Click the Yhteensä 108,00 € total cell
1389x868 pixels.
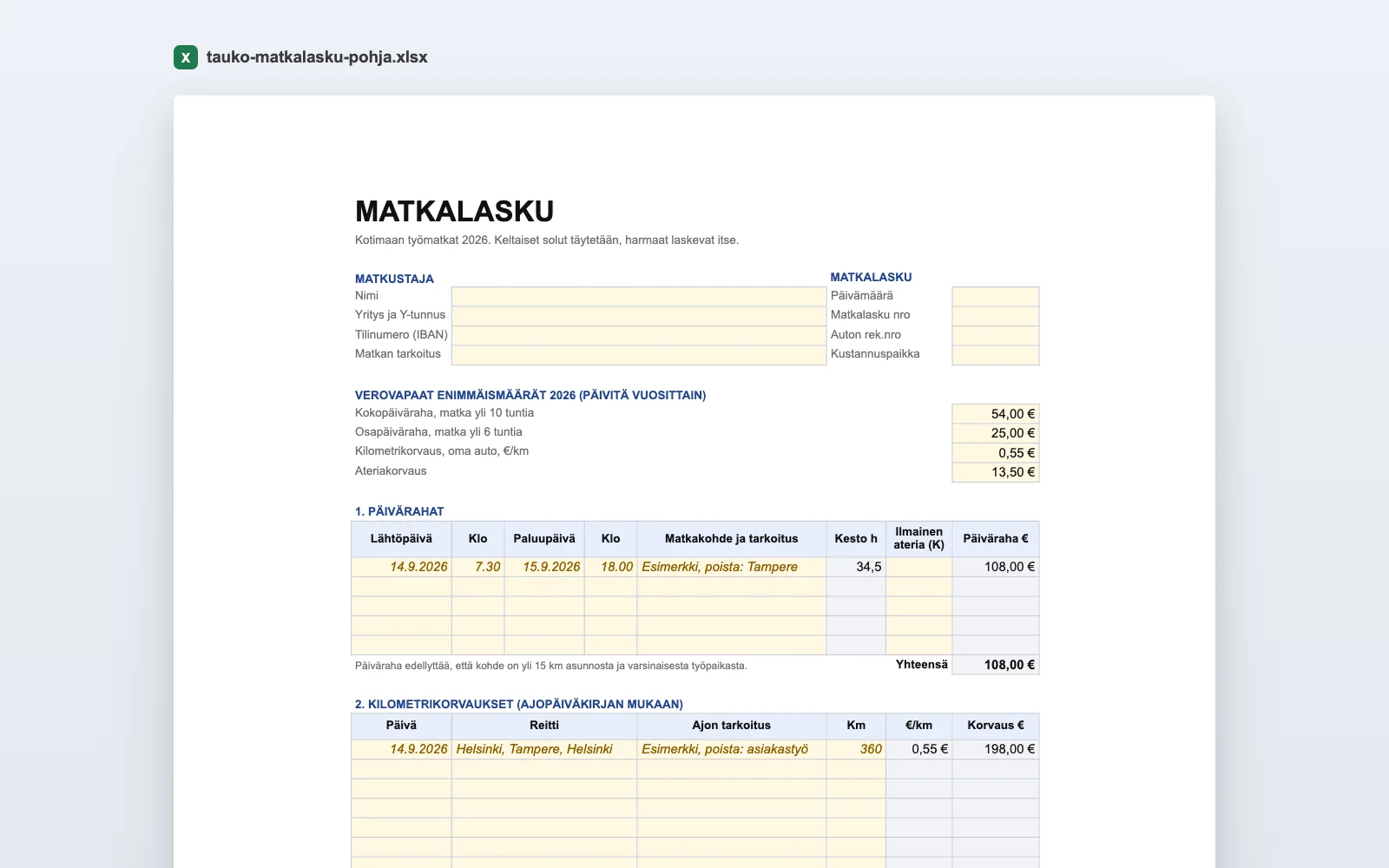click(996, 665)
